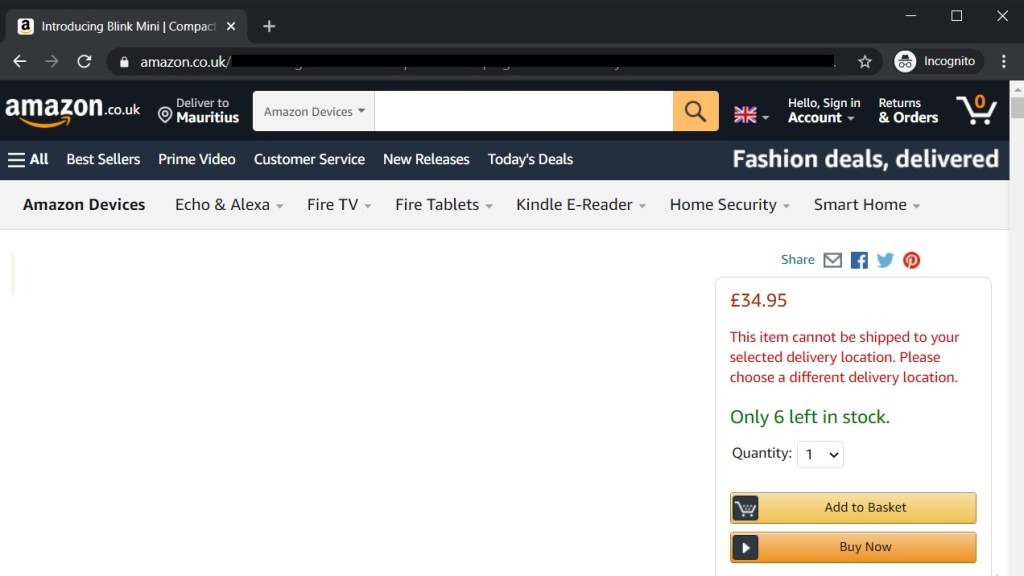Reload the page using the refresh icon
This screenshot has height=576, width=1024.
[84, 62]
